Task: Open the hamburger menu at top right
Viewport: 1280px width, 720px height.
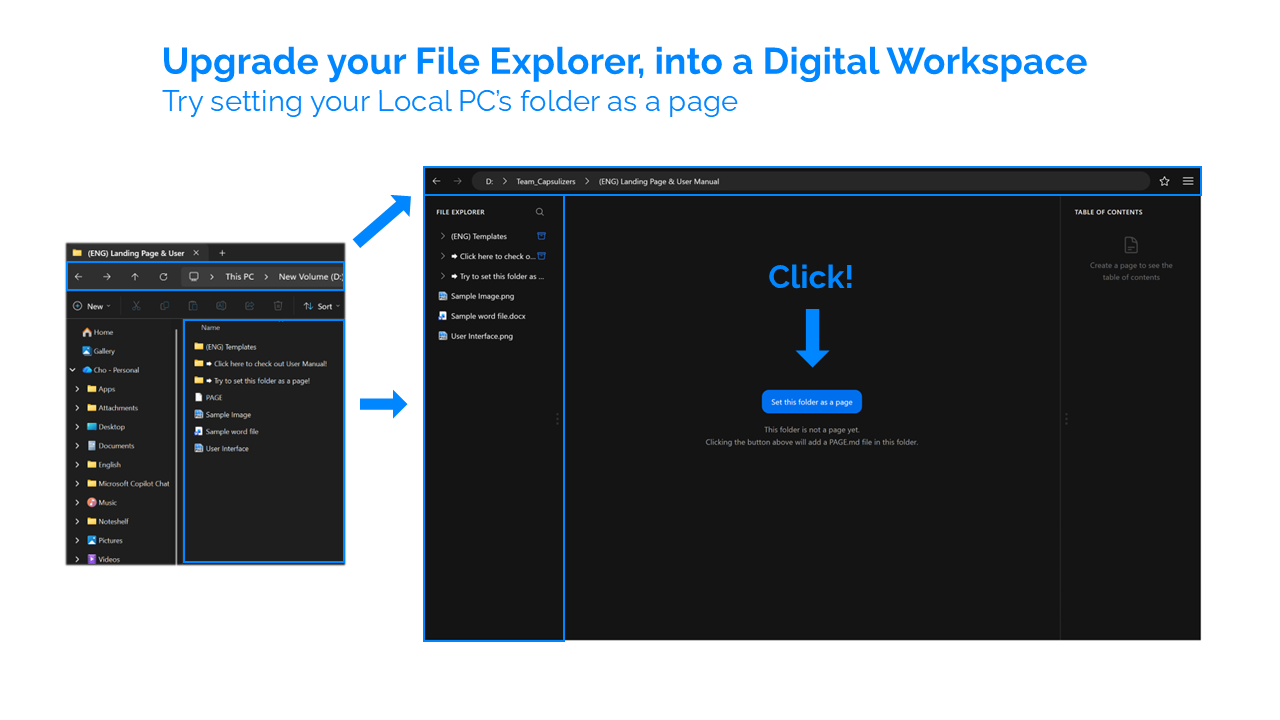Action: click(1188, 181)
